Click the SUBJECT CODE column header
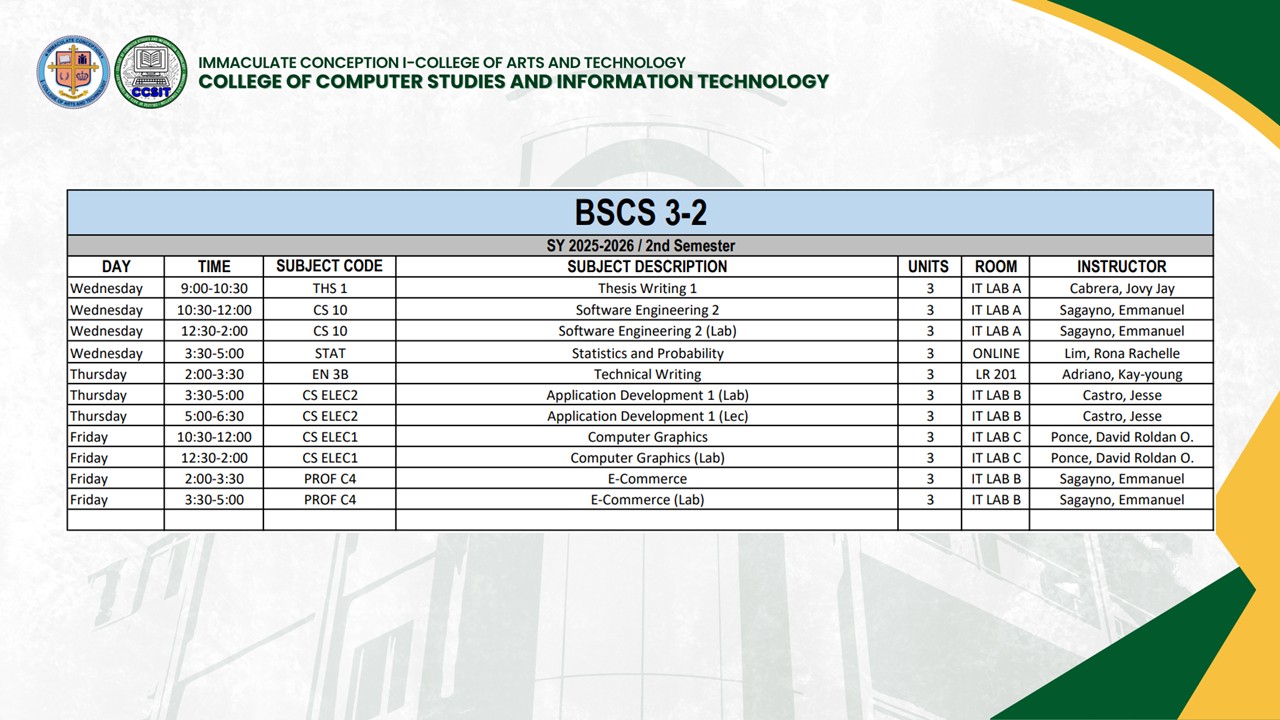 tap(329, 267)
